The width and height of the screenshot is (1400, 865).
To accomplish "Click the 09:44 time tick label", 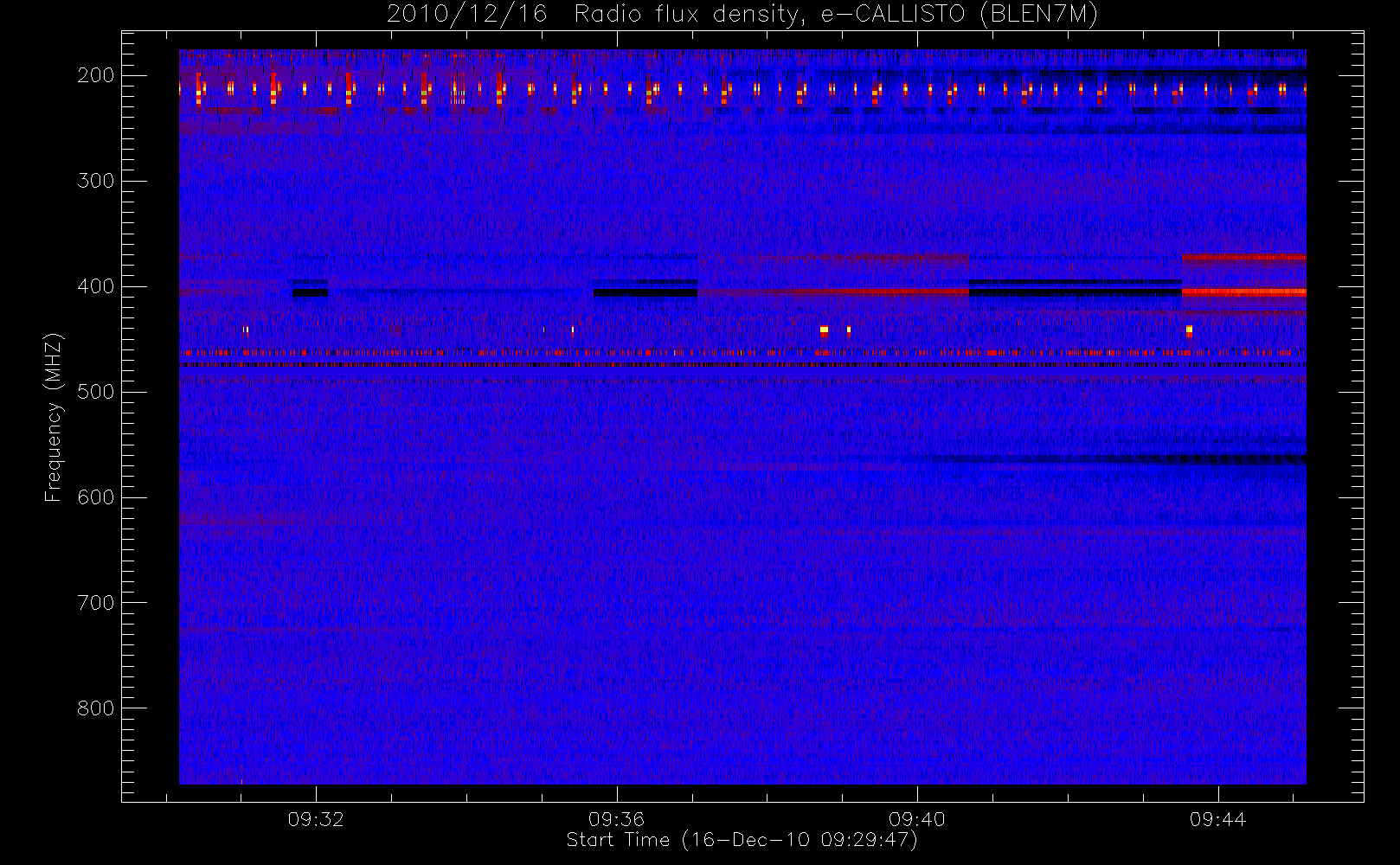I will tap(1218, 819).
